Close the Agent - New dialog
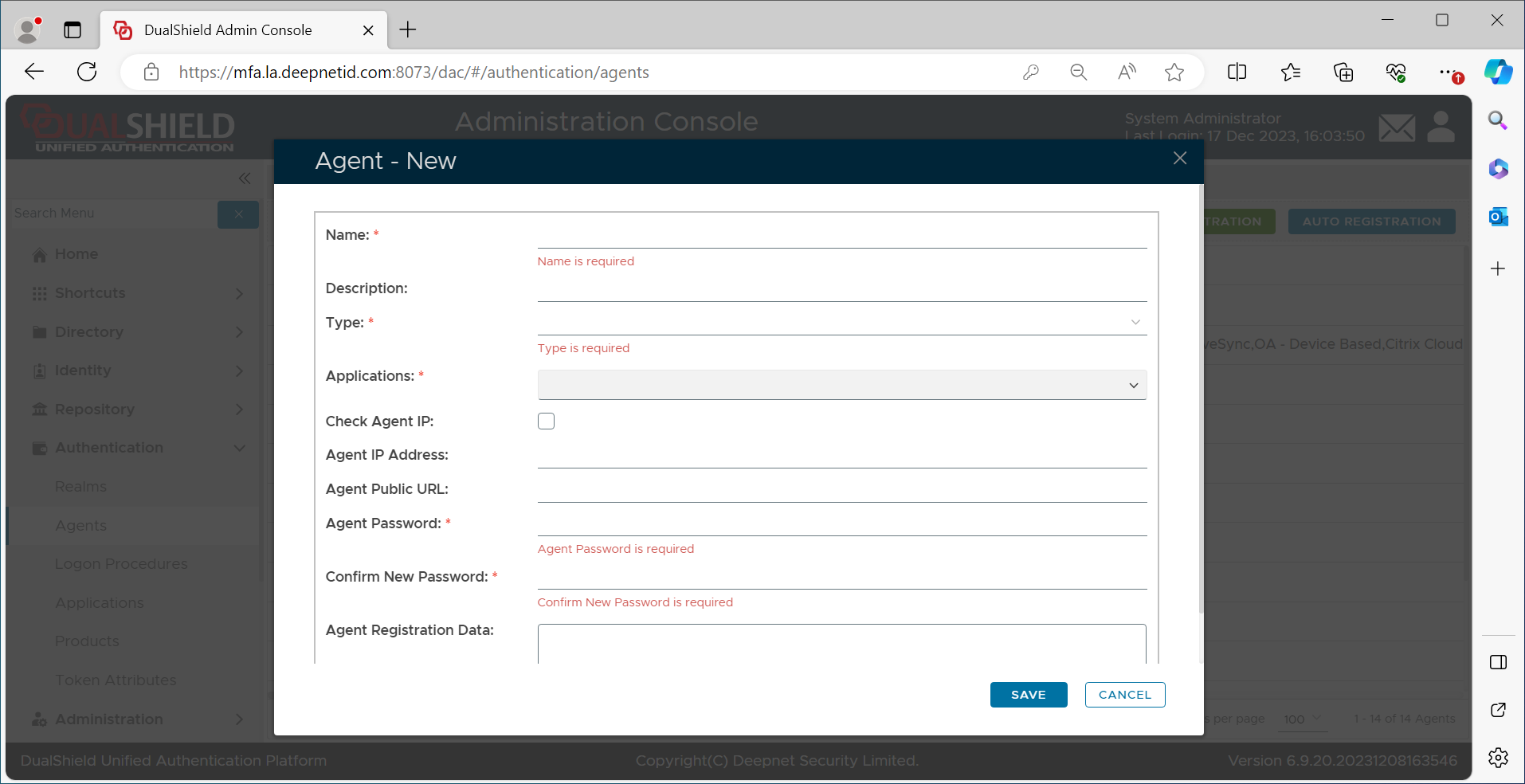The image size is (1525, 784). tap(1179, 159)
